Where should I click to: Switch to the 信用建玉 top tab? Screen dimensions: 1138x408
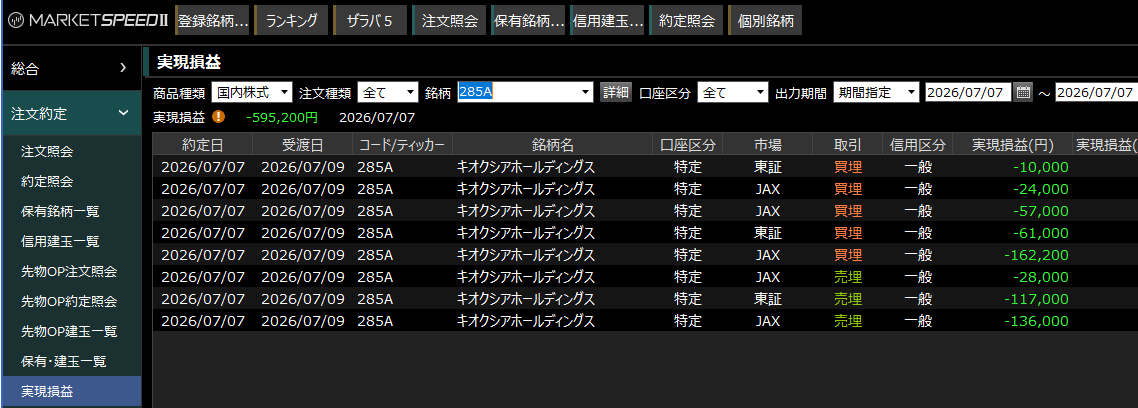[x=607, y=20]
